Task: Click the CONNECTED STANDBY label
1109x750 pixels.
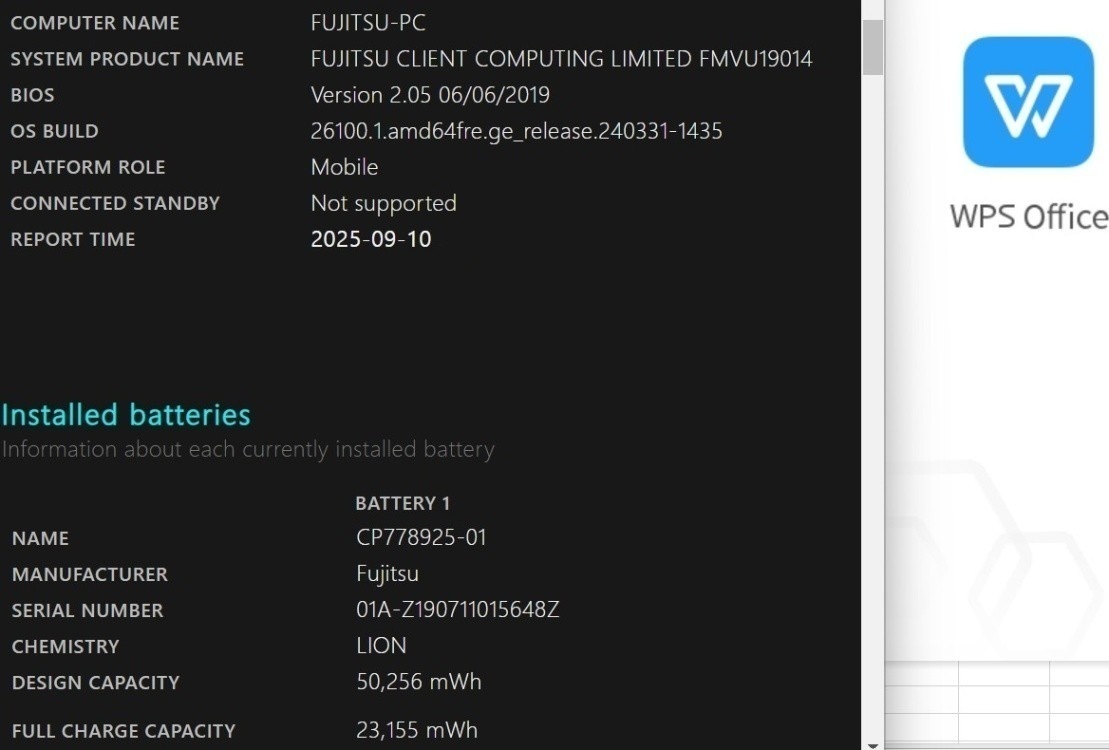Action: pos(115,203)
